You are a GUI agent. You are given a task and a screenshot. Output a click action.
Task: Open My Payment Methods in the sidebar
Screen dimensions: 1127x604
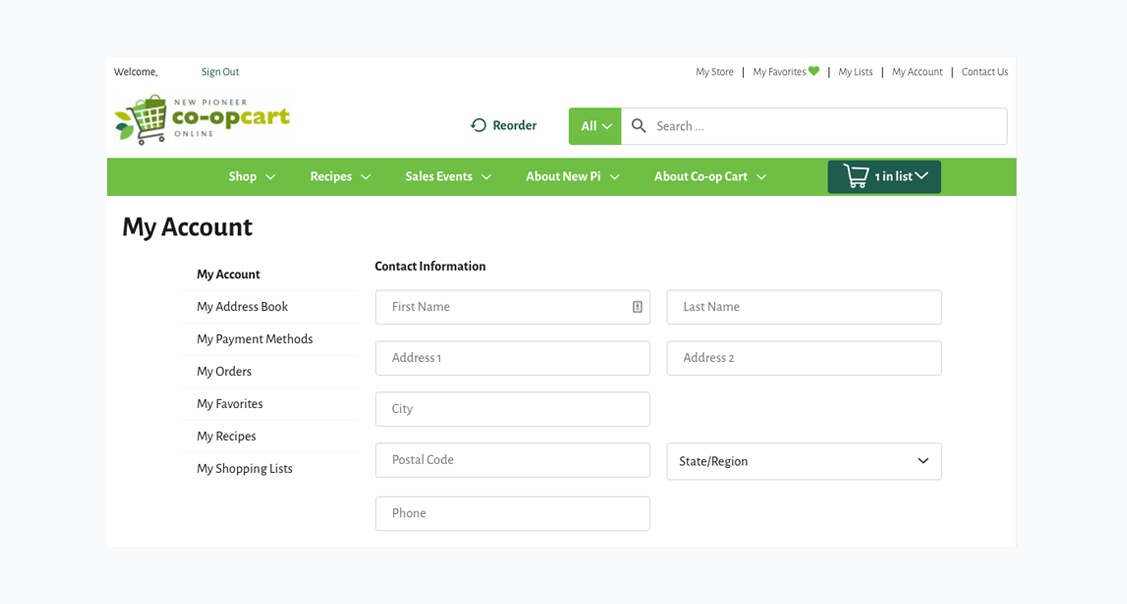(255, 339)
